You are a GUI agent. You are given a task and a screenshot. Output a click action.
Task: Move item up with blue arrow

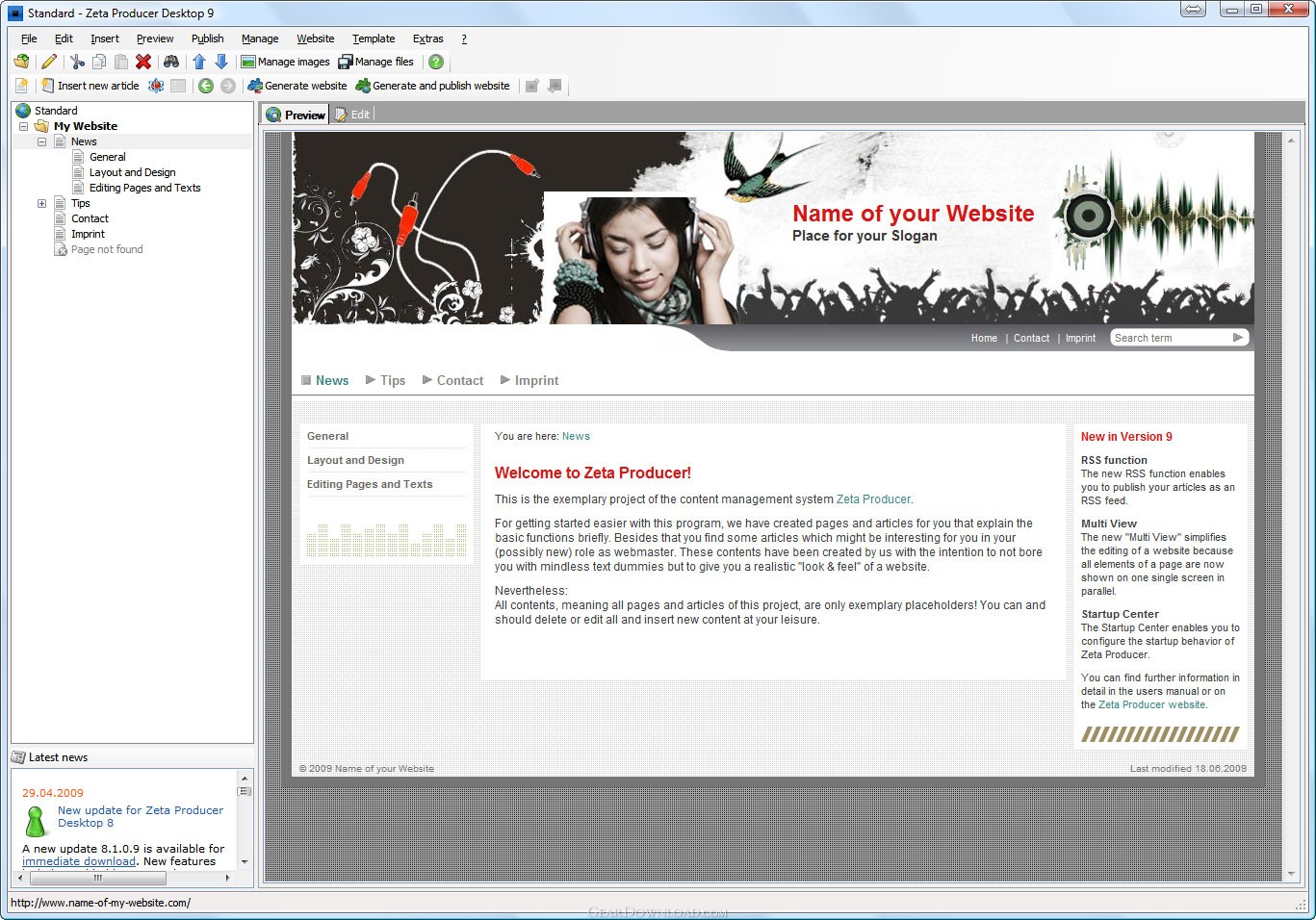[199, 62]
